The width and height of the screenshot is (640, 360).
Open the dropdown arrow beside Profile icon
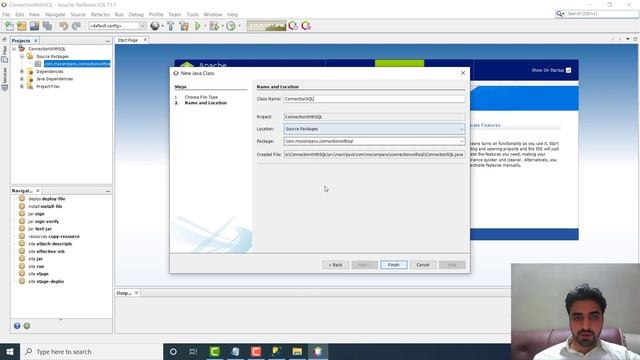click(240, 26)
